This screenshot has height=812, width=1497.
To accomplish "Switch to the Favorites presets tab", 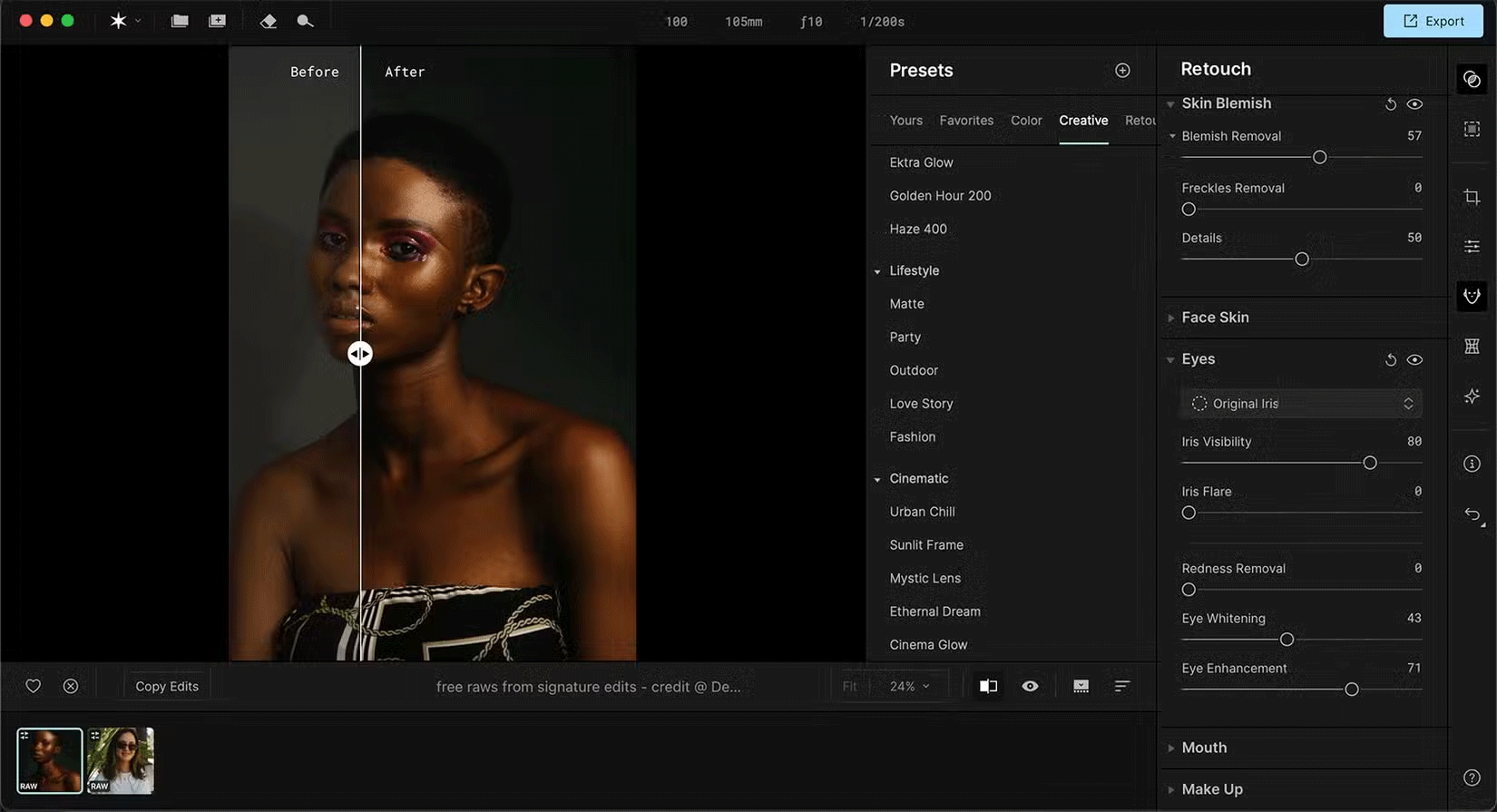I will pos(966,121).
